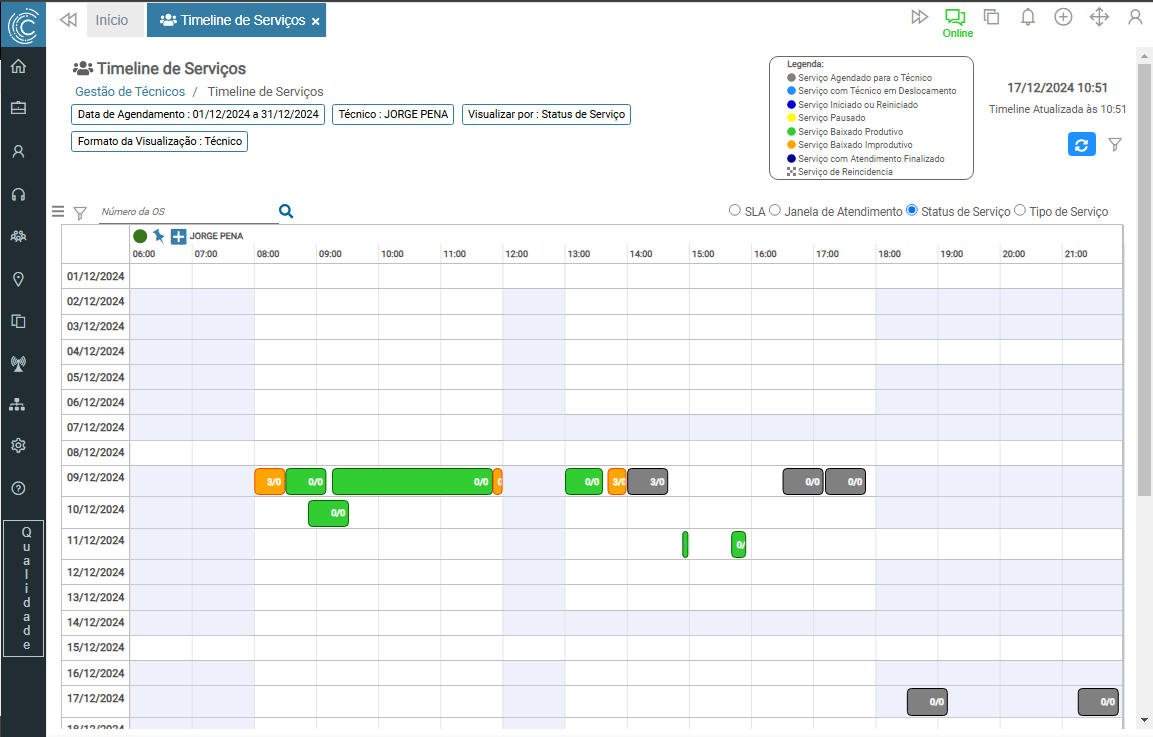Click the magnifier search icon for OS number

click(x=286, y=211)
